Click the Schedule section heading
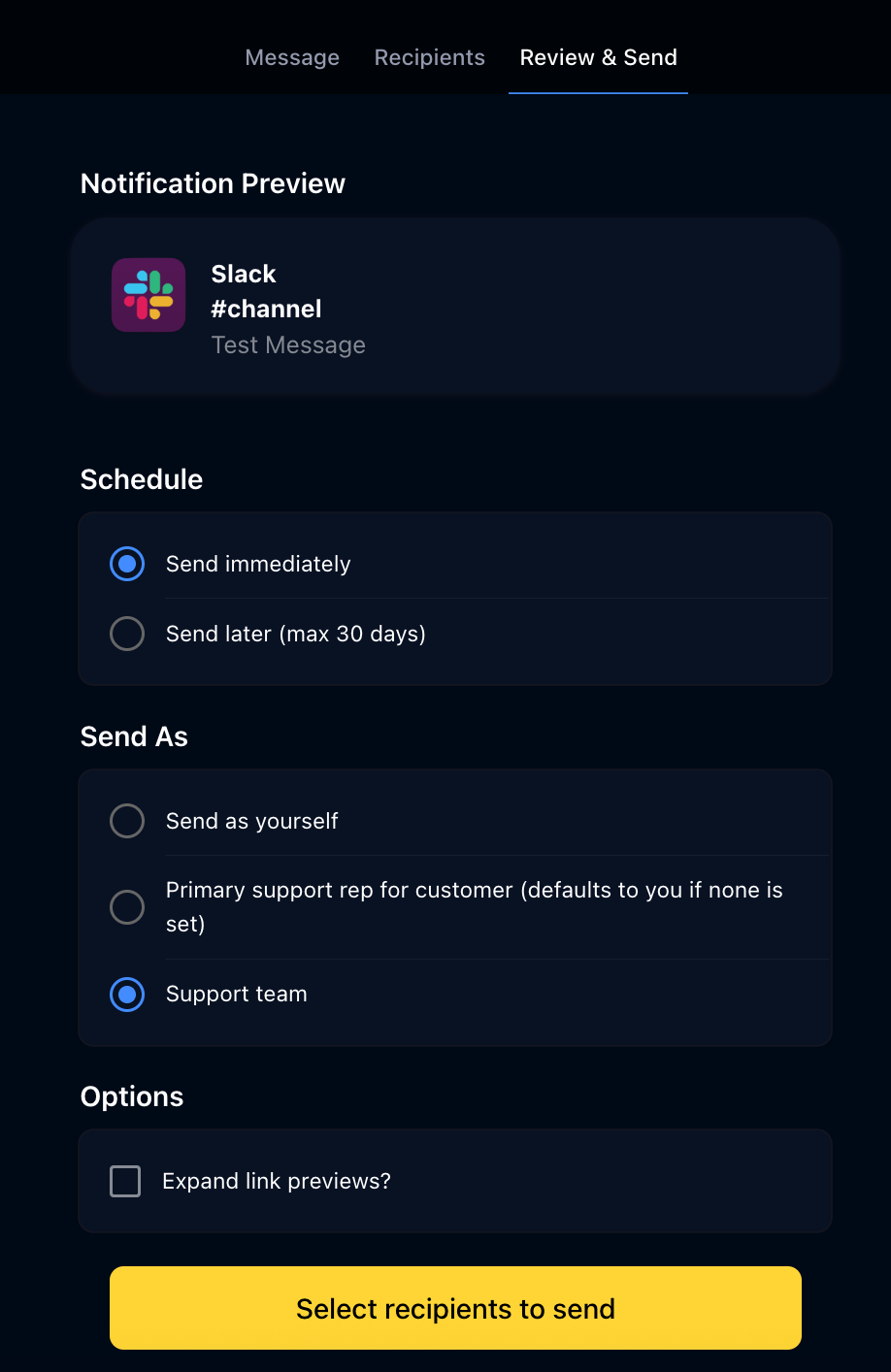The height and width of the screenshot is (1372, 891). click(x=142, y=479)
